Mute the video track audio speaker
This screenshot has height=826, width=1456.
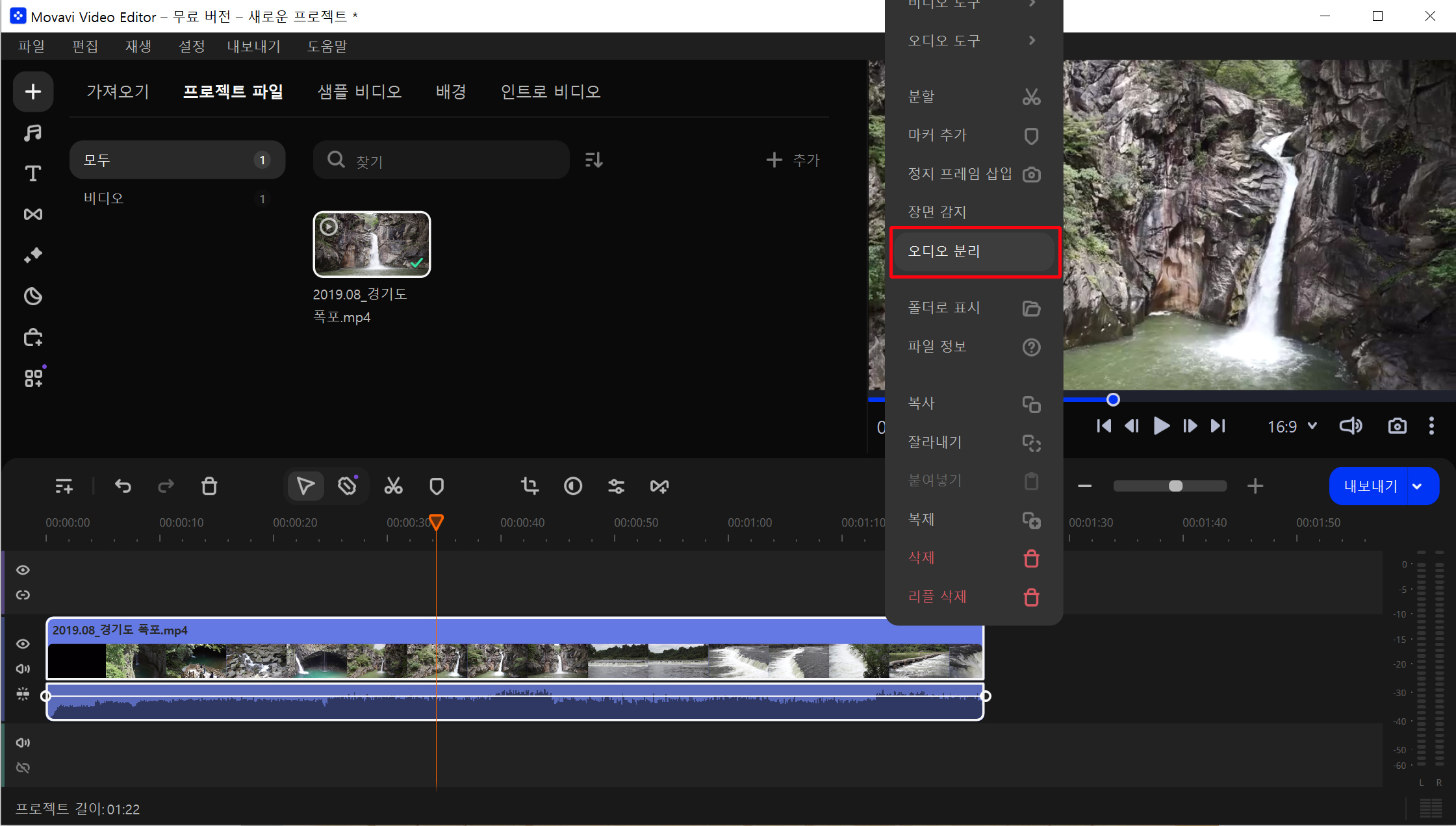(23, 668)
